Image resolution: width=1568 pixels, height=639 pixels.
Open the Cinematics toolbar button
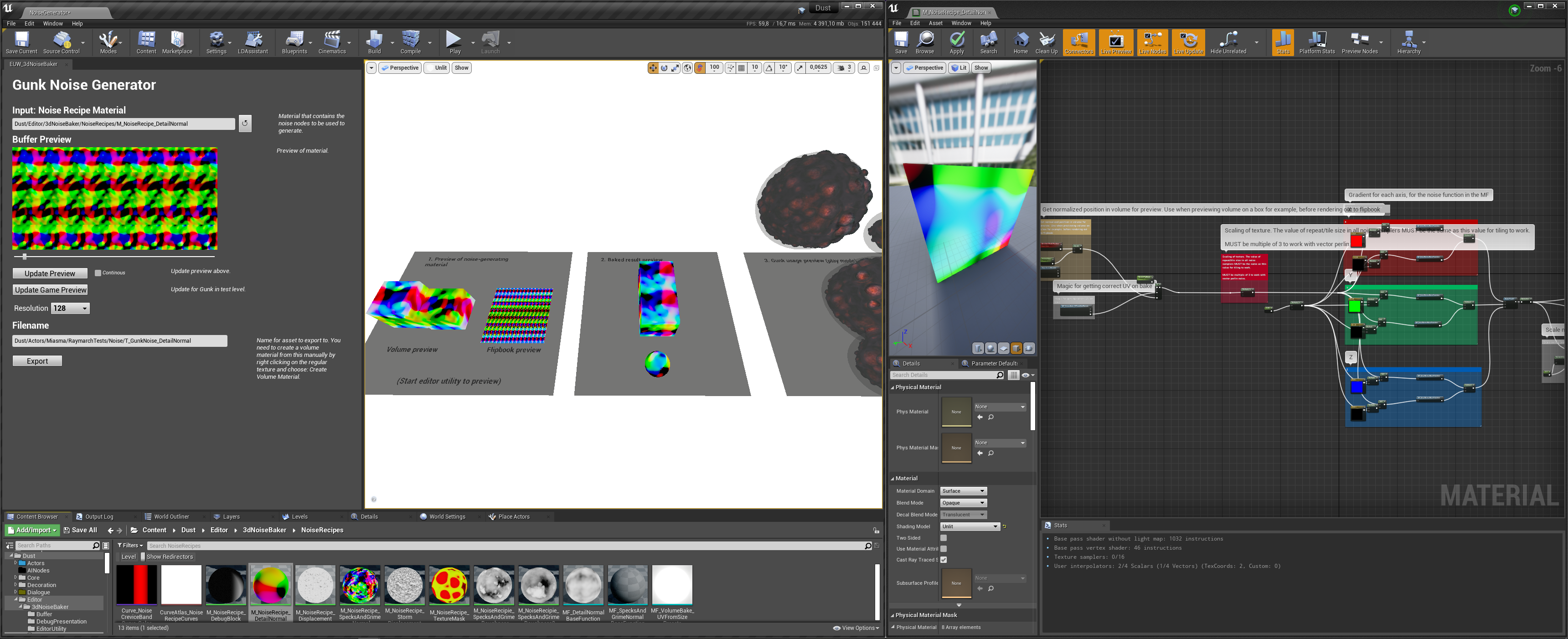pyautogui.click(x=332, y=42)
